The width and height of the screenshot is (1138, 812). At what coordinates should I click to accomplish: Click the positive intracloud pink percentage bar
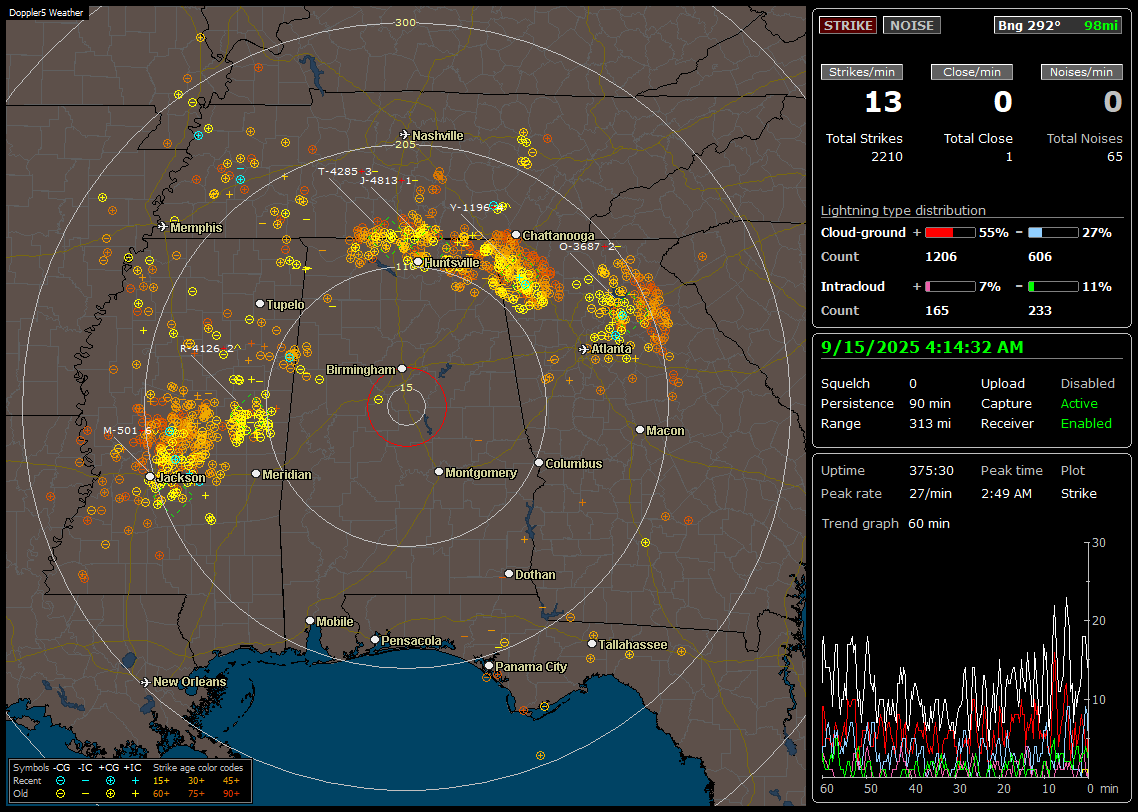coord(950,287)
